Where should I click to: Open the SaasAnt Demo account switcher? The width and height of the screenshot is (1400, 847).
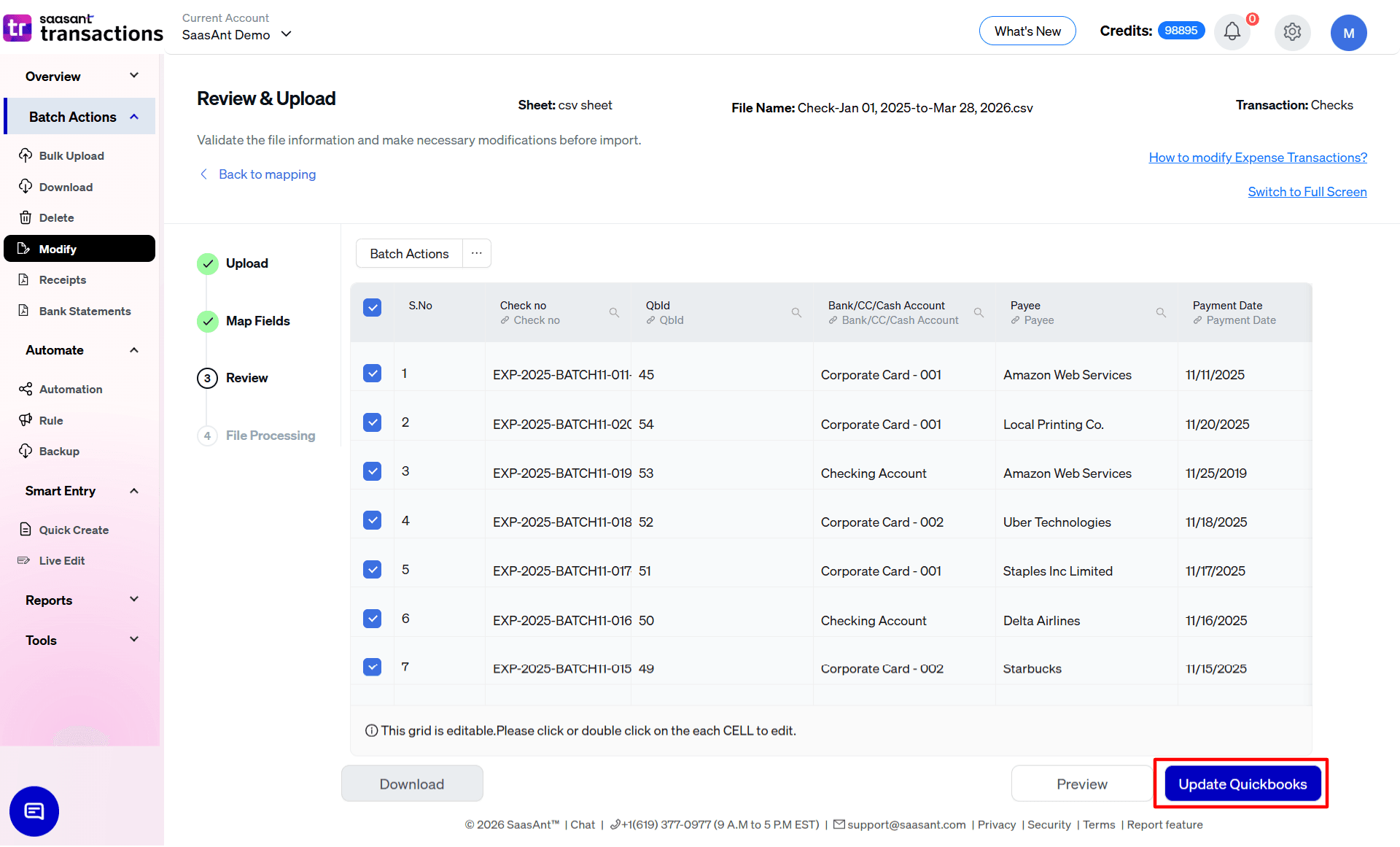click(286, 34)
